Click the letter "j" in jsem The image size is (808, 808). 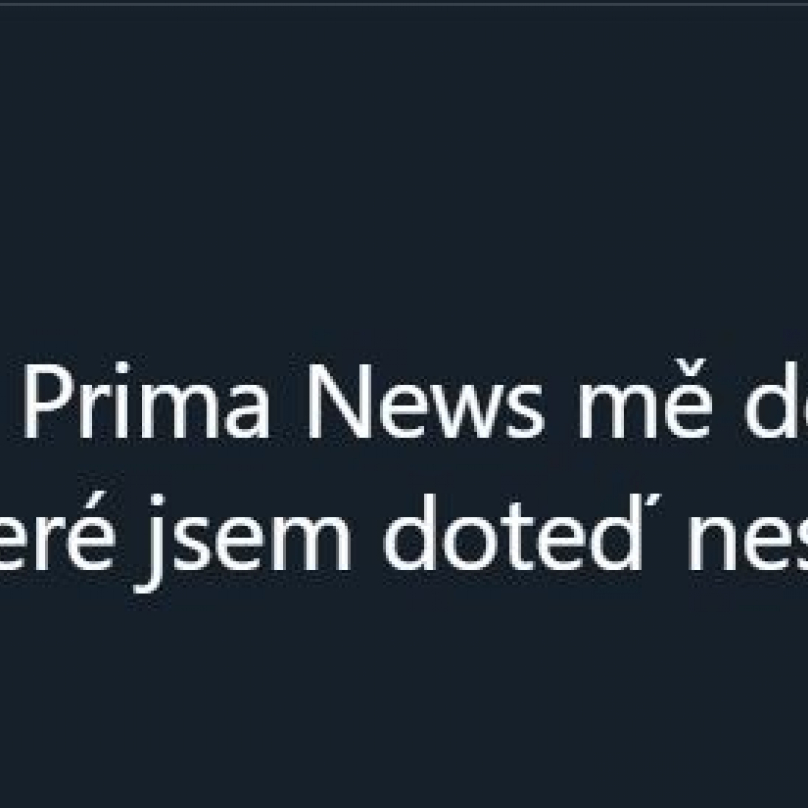[x=150, y=543]
